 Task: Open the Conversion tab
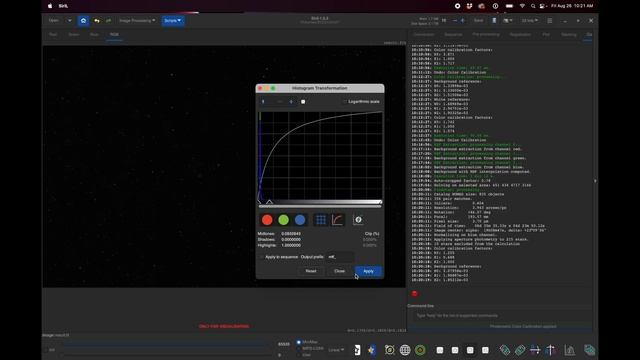424,35
